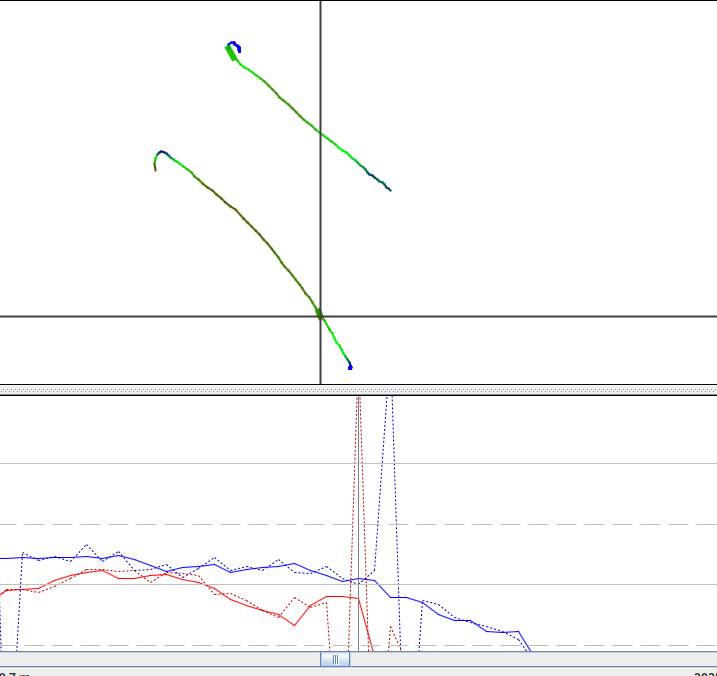Click the scrollbar track right of the thumb
This screenshot has height=676, width=717.
(530, 659)
